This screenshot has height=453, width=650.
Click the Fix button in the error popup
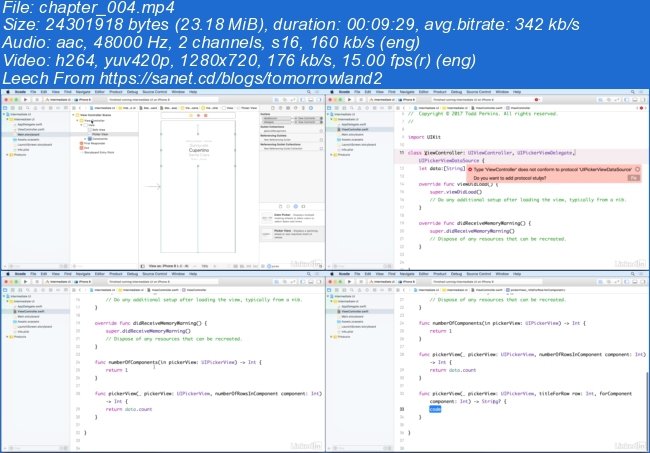pos(633,178)
